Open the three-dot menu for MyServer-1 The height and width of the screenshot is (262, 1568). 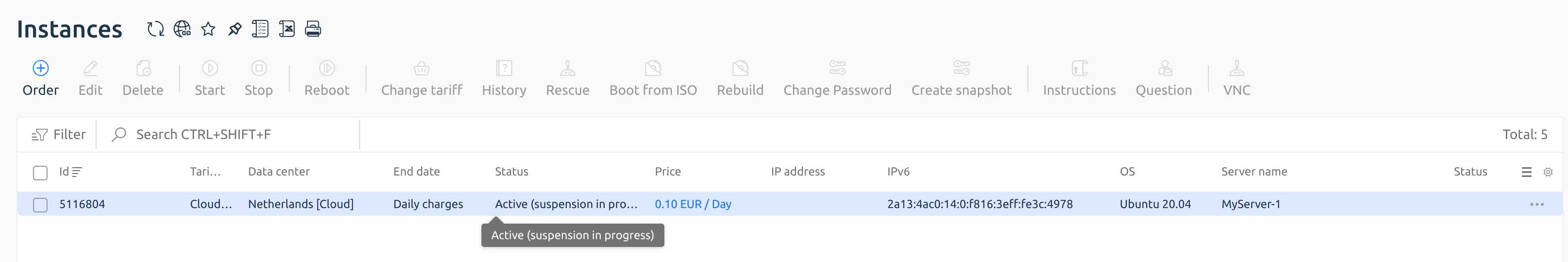click(x=1537, y=205)
